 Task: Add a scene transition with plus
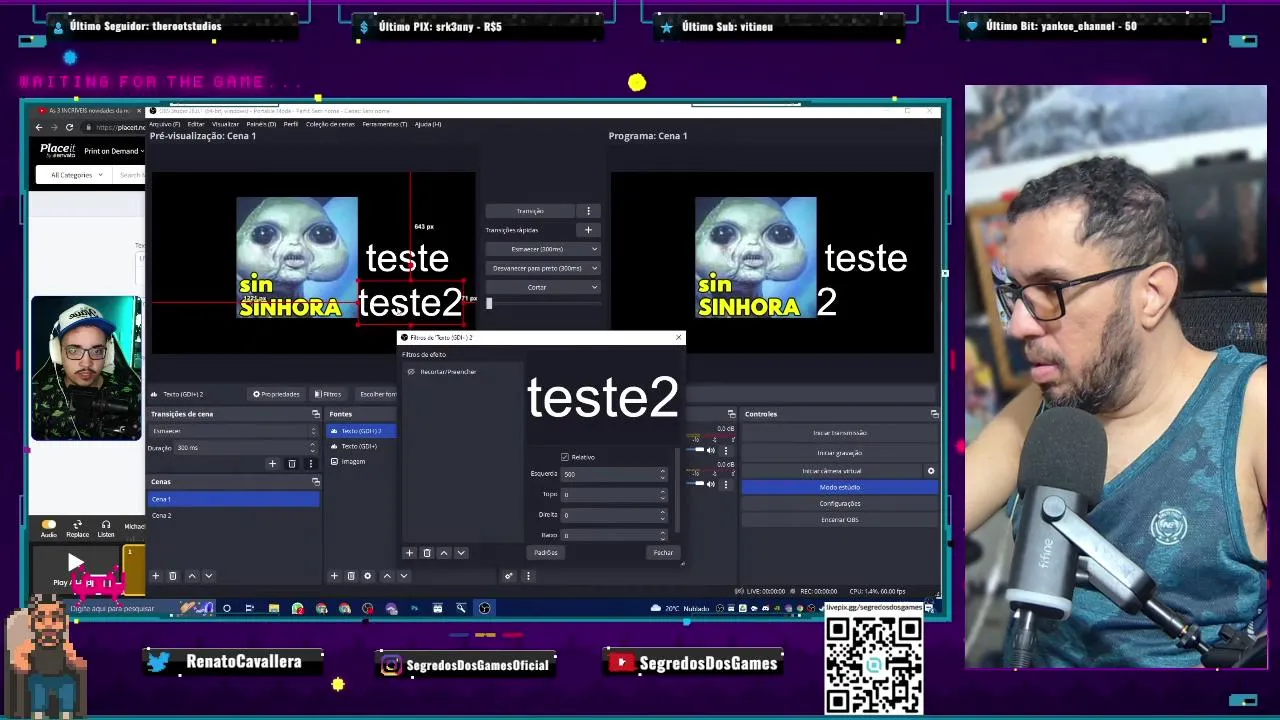click(272, 464)
